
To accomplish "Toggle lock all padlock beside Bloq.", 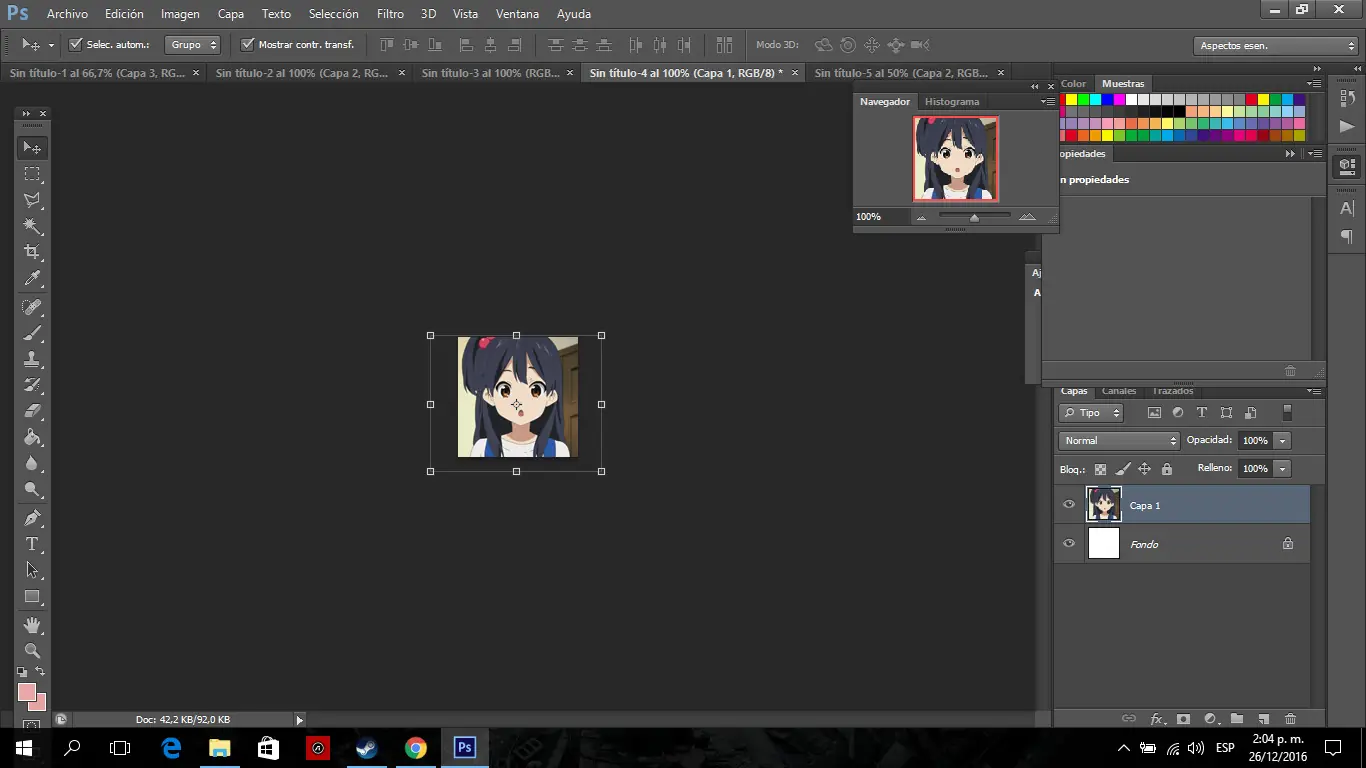I will click(1167, 469).
